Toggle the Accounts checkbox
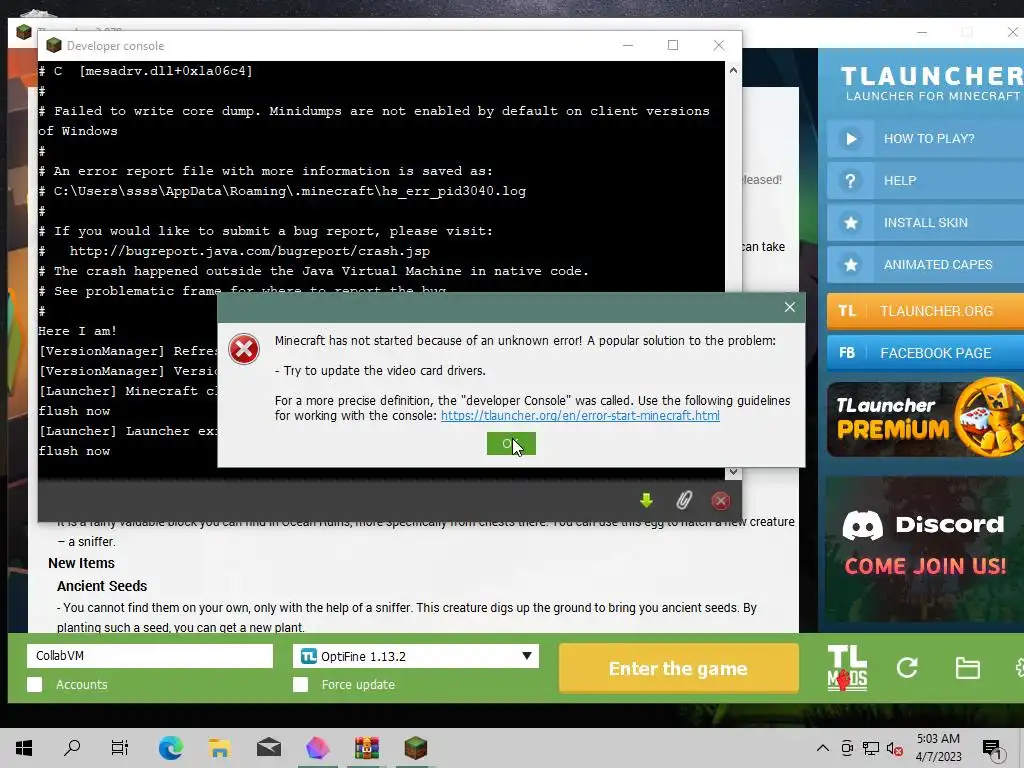Image resolution: width=1024 pixels, height=768 pixels. (35, 684)
